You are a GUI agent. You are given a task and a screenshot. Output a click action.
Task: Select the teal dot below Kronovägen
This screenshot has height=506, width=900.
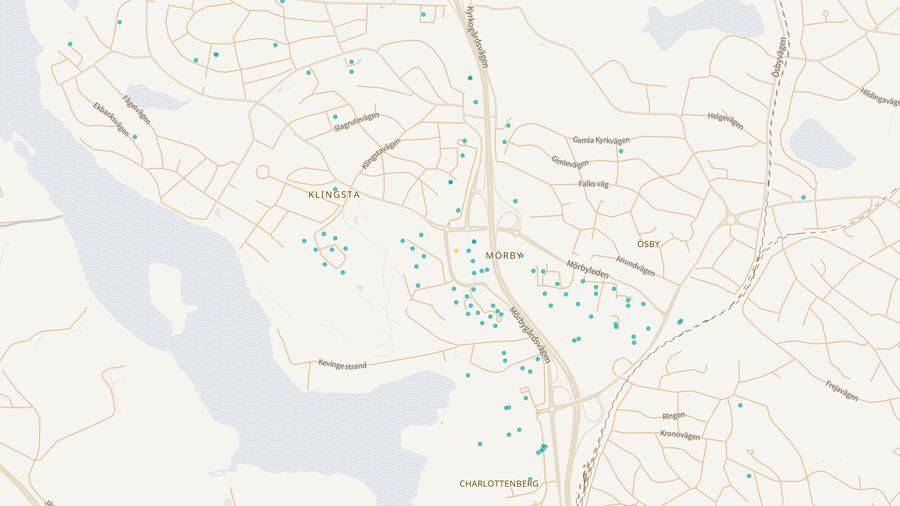tap(749, 475)
